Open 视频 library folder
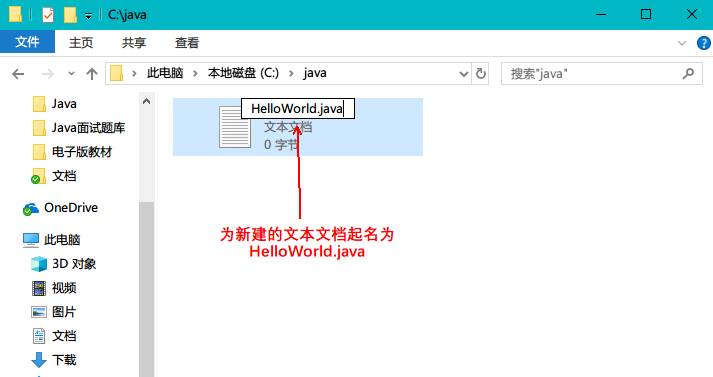 click(x=64, y=288)
